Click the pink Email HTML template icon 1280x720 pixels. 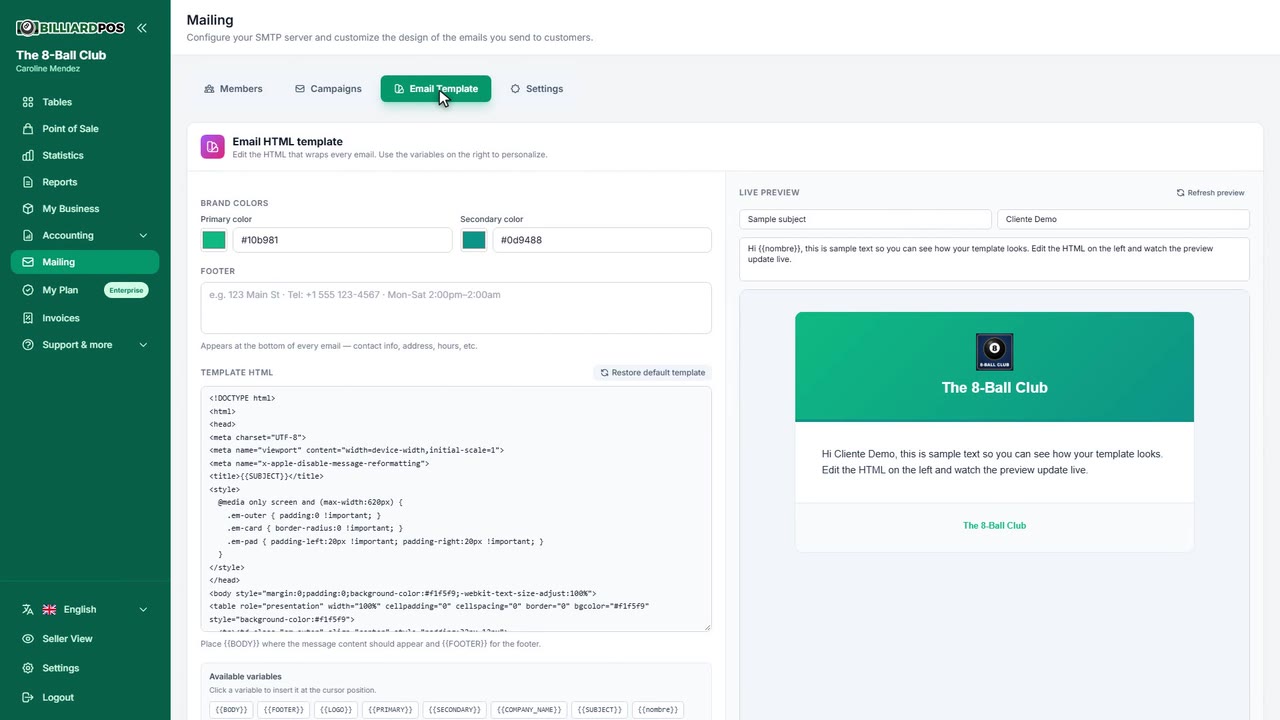tap(212, 147)
